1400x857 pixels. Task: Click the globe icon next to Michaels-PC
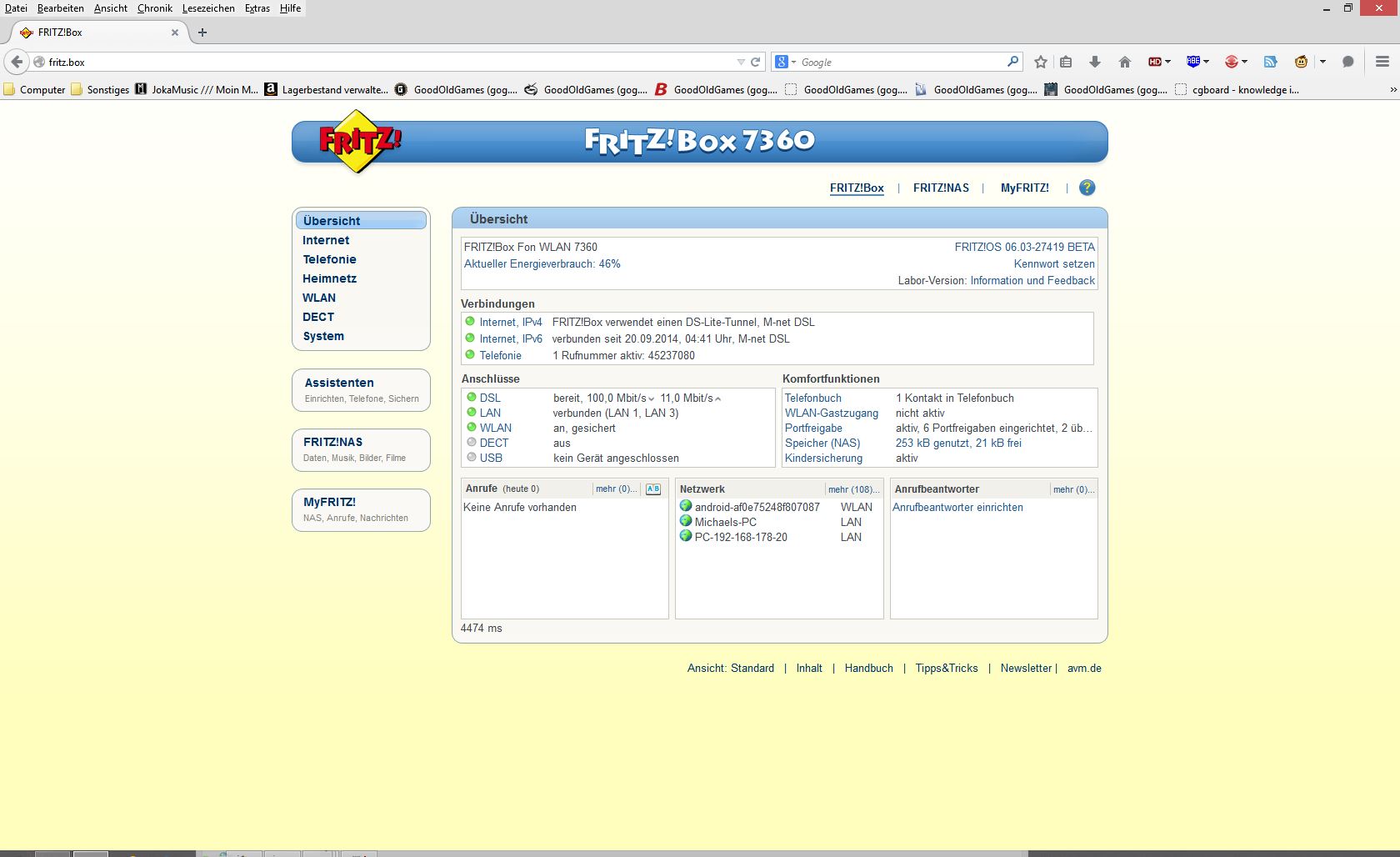point(686,521)
